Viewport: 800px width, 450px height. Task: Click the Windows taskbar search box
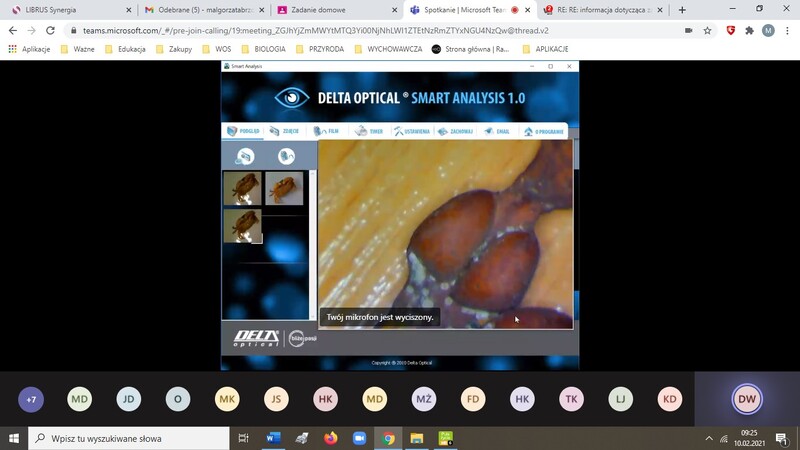(x=130, y=438)
